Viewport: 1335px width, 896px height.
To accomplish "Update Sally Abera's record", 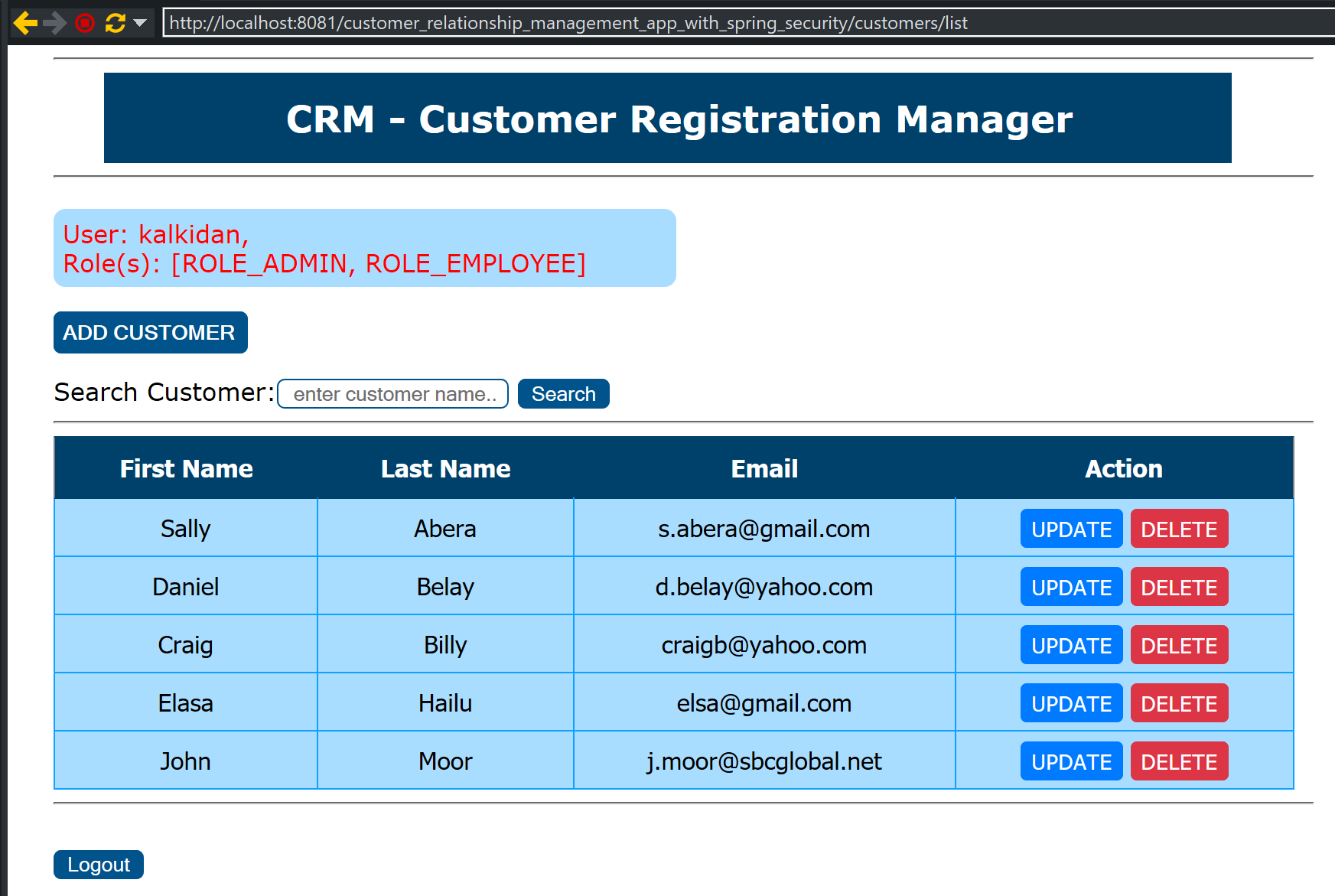I will (x=1071, y=529).
